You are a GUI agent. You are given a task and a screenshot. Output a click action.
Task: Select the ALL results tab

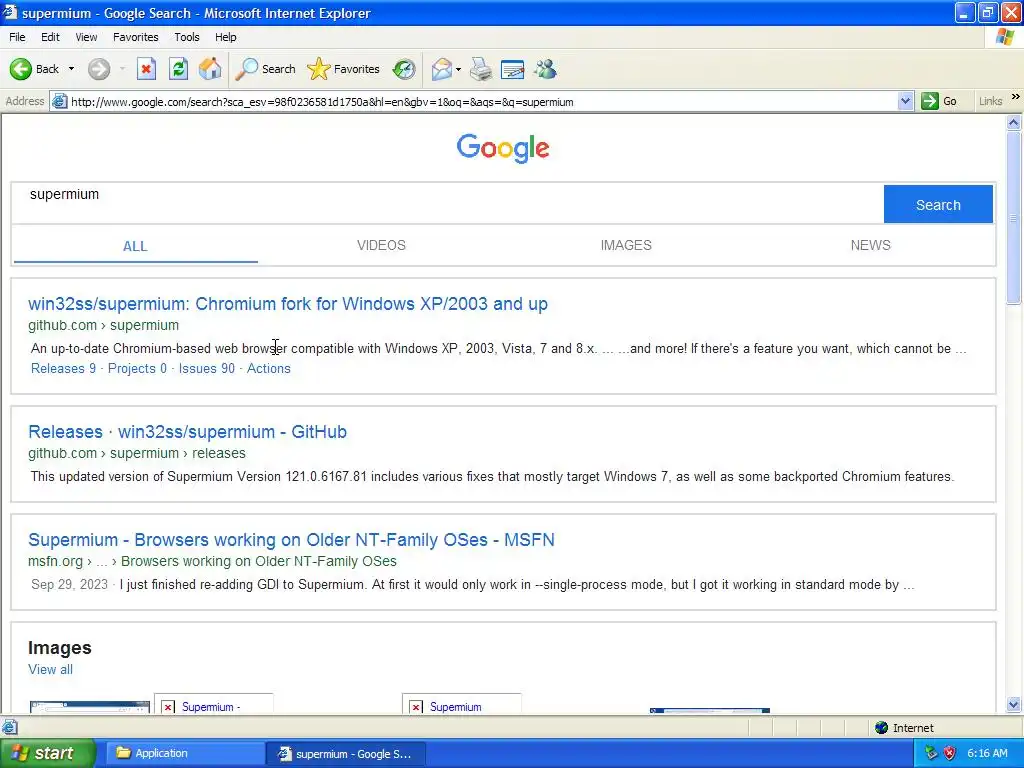tap(135, 246)
